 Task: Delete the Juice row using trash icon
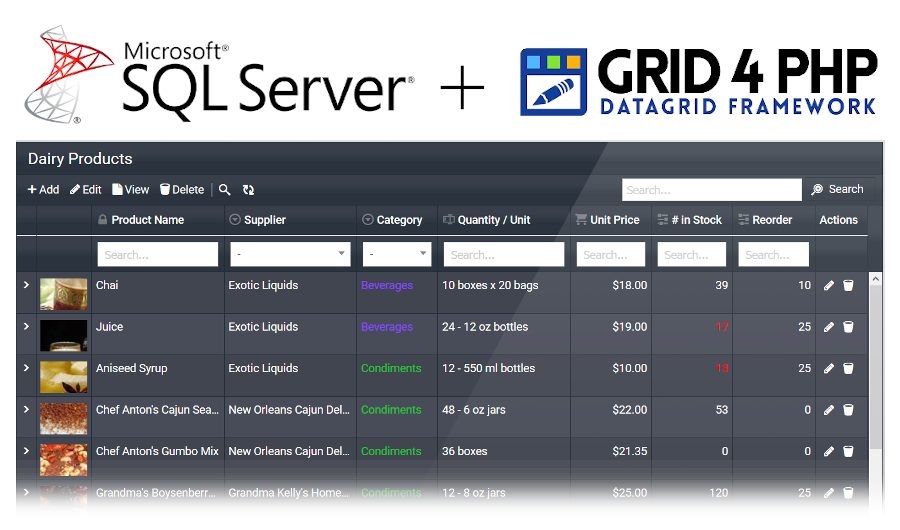tap(848, 327)
